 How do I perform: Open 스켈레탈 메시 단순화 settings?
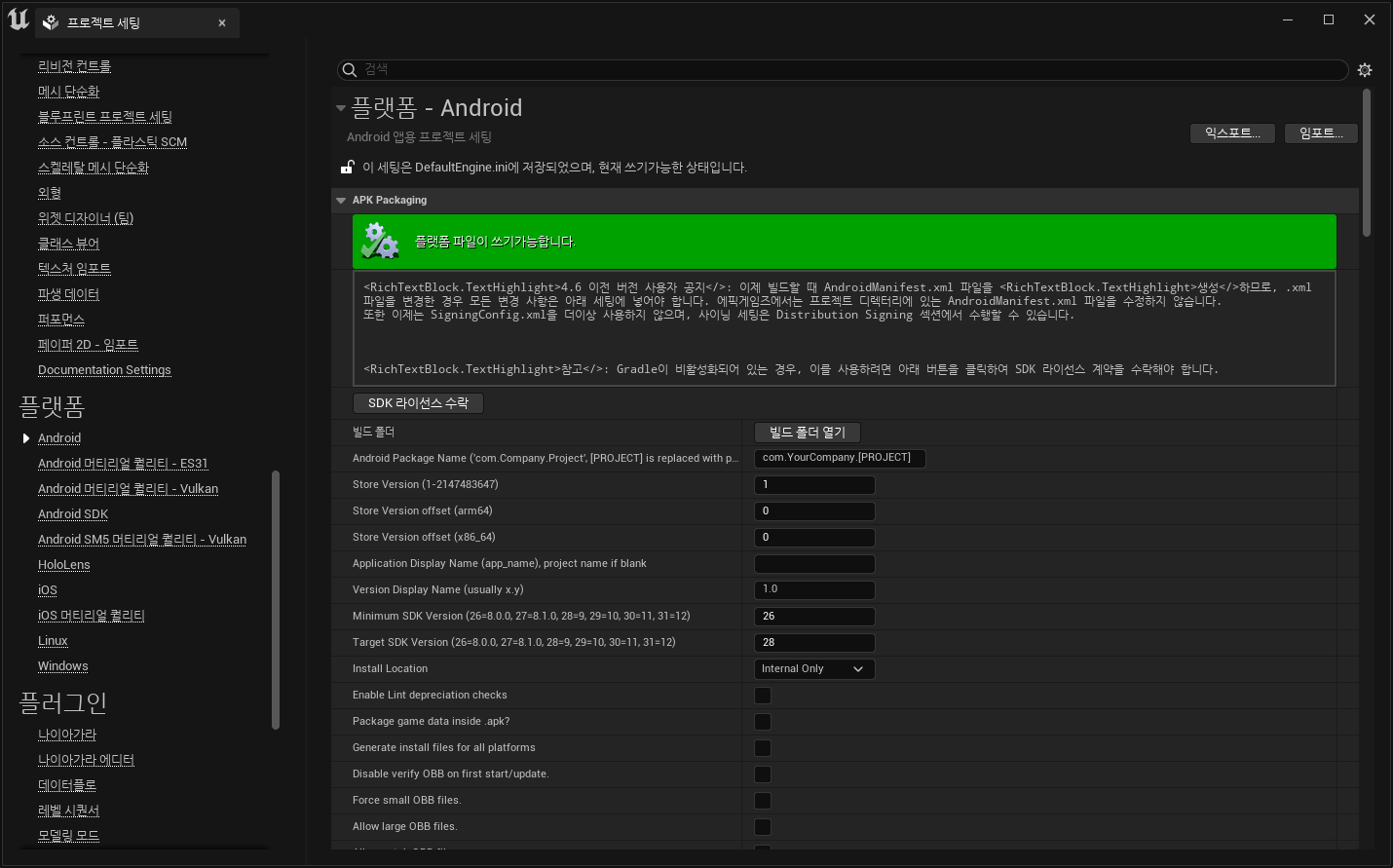coord(93,168)
